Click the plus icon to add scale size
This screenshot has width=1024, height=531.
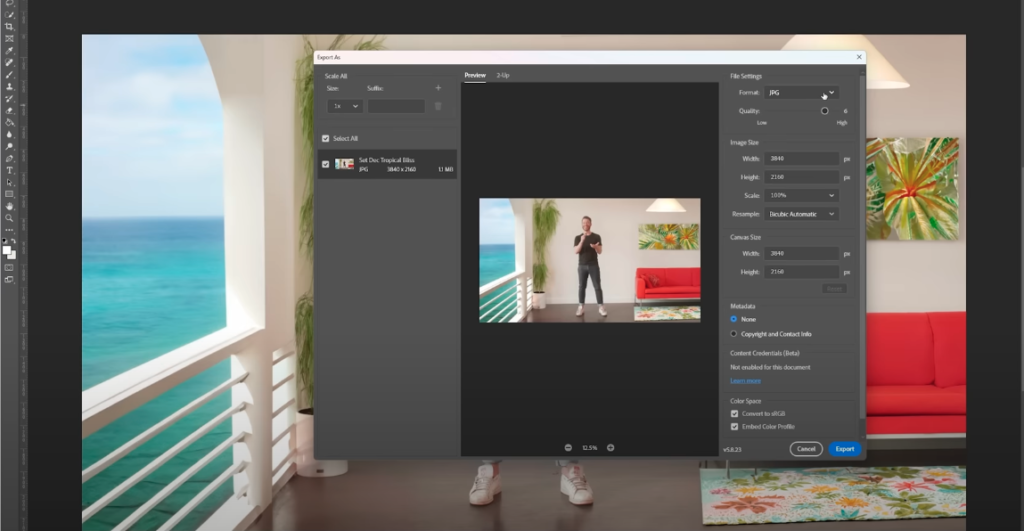(x=437, y=88)
